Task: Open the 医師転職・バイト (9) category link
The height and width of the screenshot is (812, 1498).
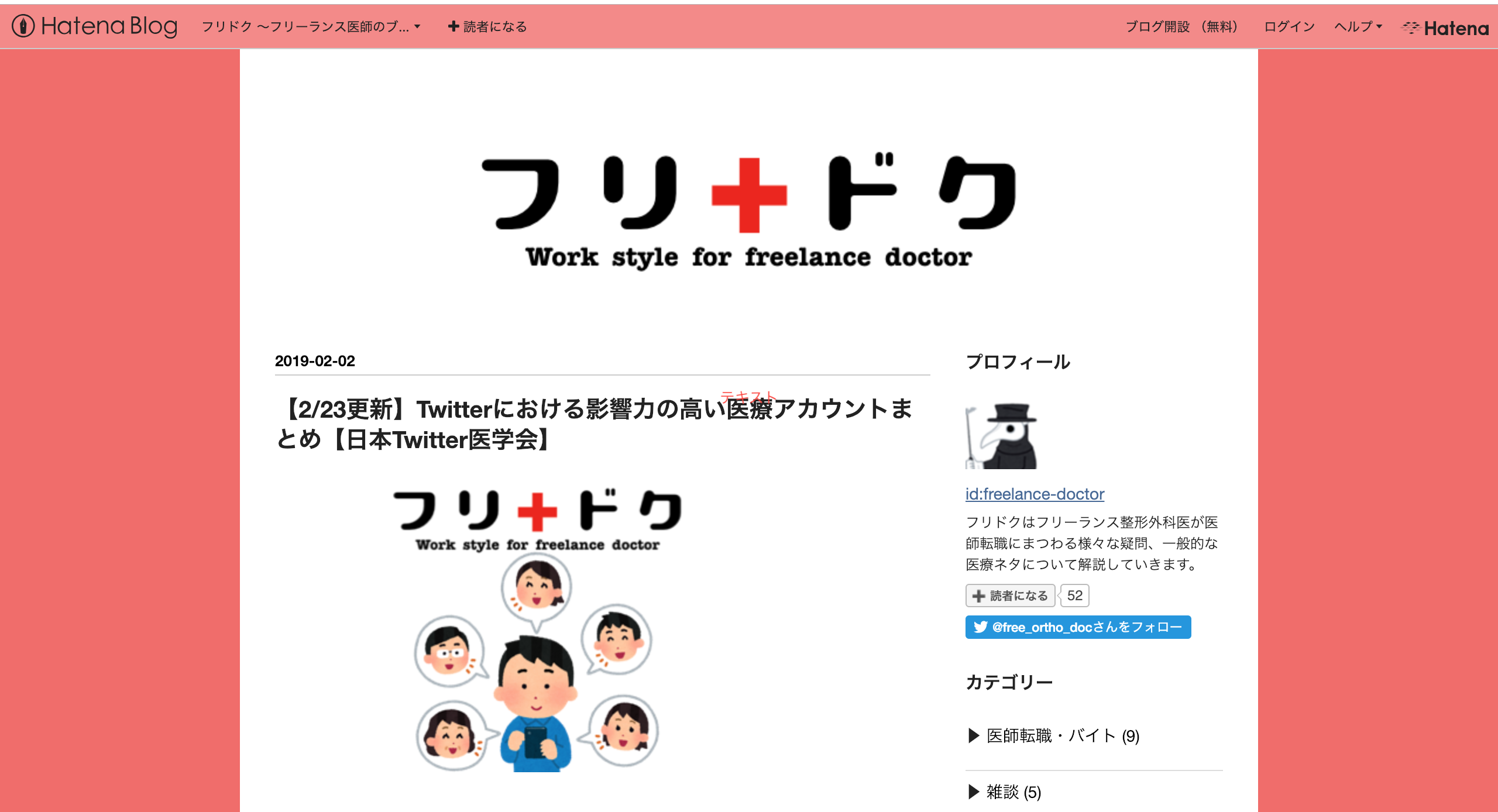Action: point(1063,735)
